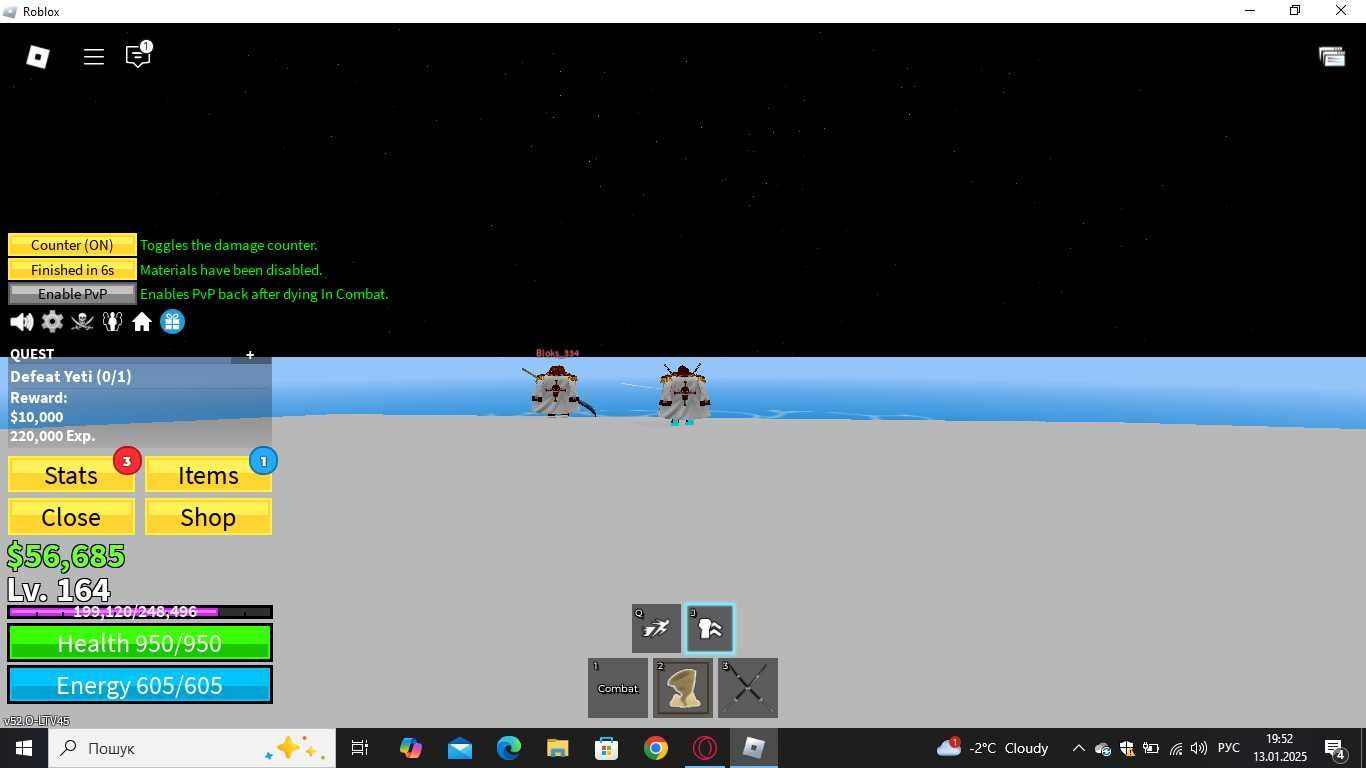Open Wi-Fi network tray icon
This screenshot has height=768, width=1366.
coord(1176,748)
